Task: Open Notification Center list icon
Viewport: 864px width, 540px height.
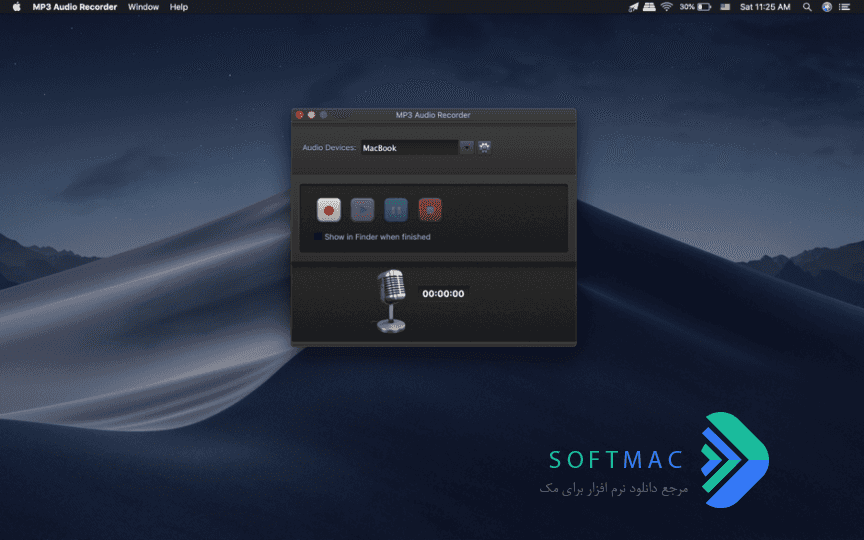Action: click(845, 7)
